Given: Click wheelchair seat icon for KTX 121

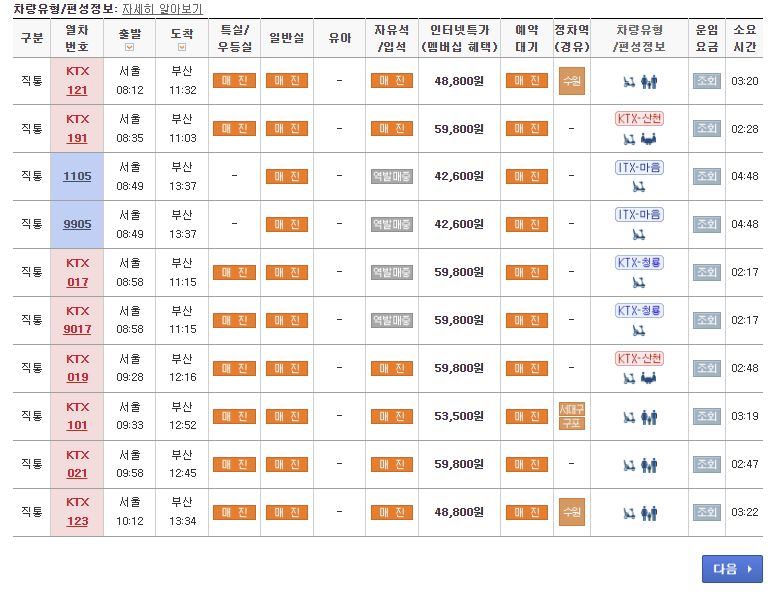Looking at the screenshot, I should click(629, 82).
